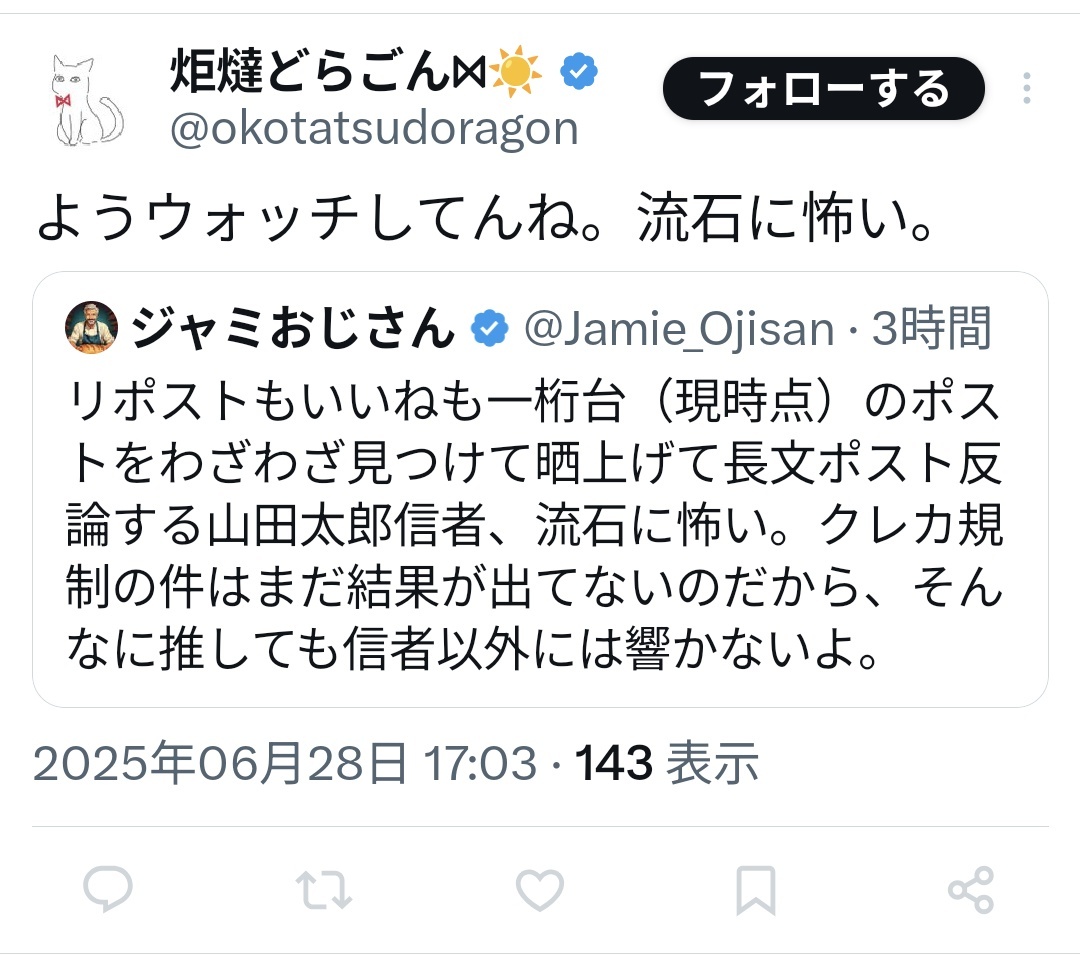Click verified badge beside ジャミおじさん
This screenshot has height=971, width=1080.
coord(489,328)
